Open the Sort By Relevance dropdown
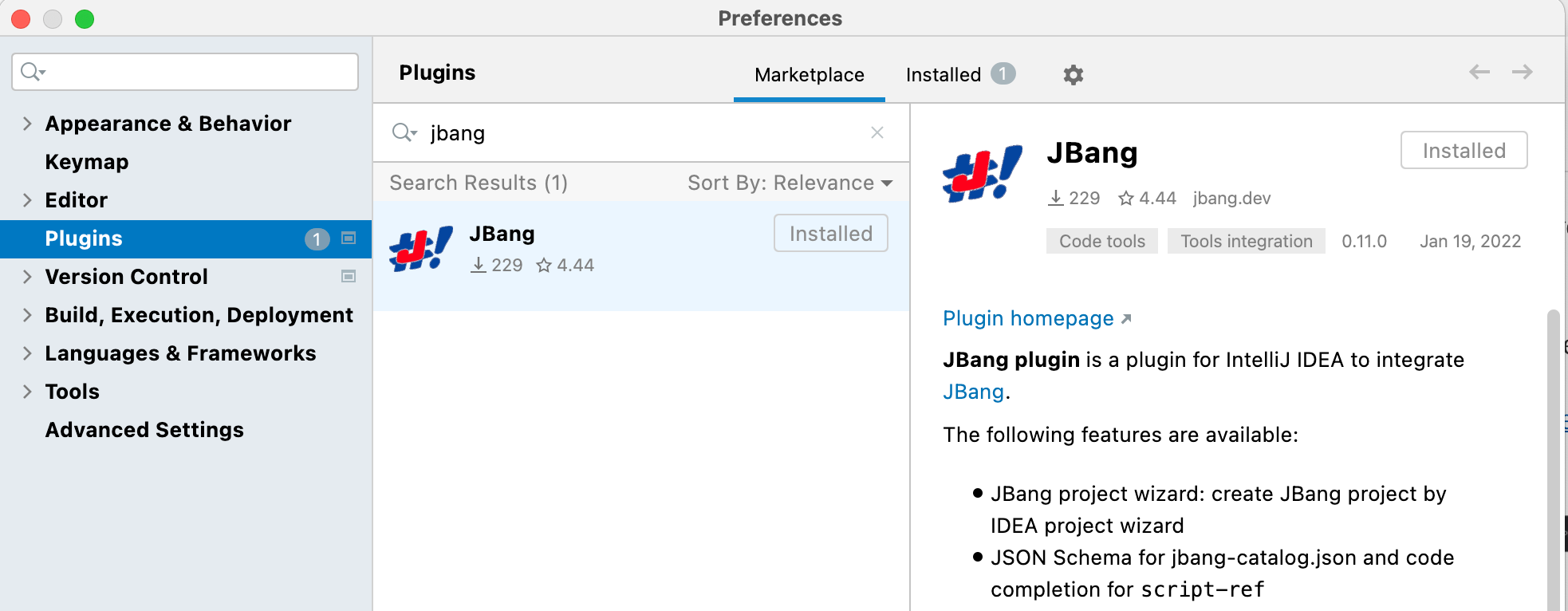 tap(790, 183)
